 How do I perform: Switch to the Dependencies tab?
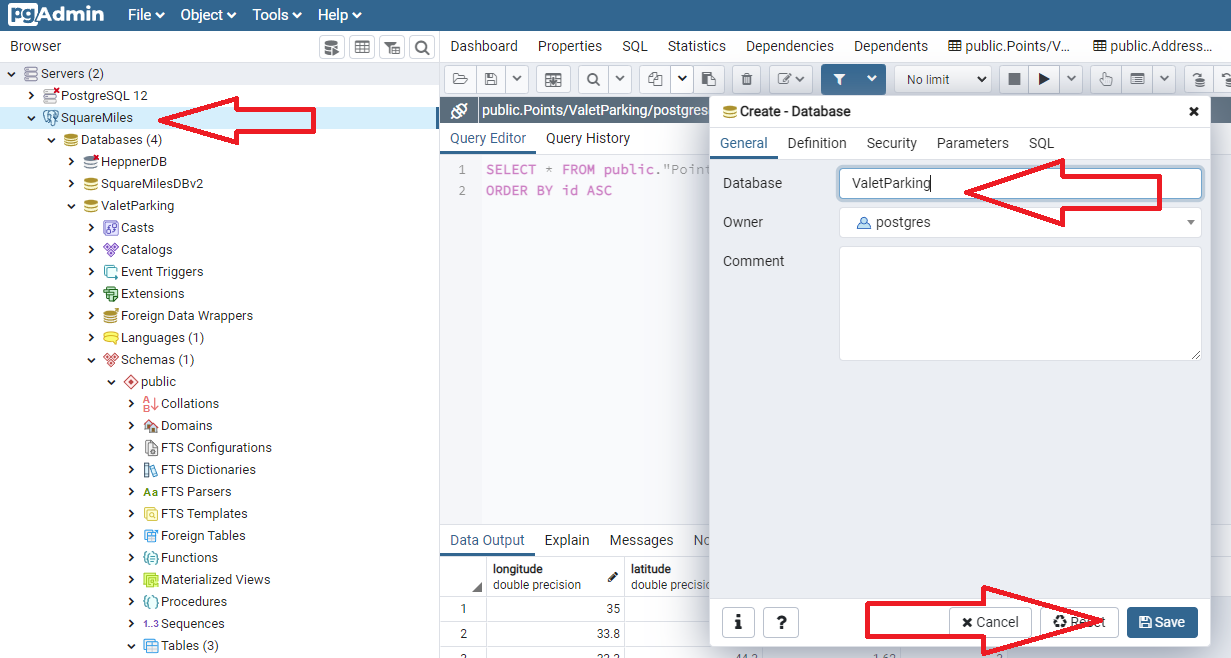tap(790, 46)
